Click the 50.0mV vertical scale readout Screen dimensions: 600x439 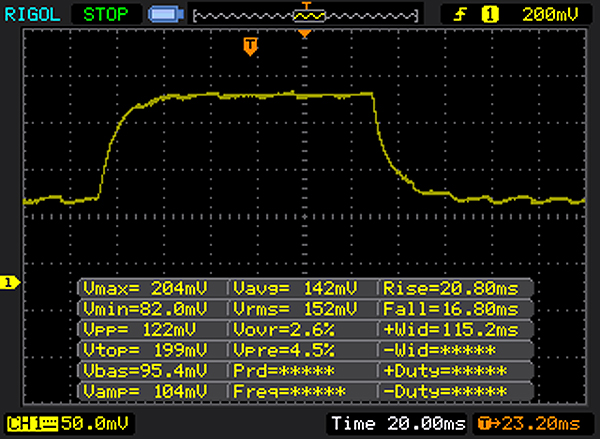click(x=95, y=424)
